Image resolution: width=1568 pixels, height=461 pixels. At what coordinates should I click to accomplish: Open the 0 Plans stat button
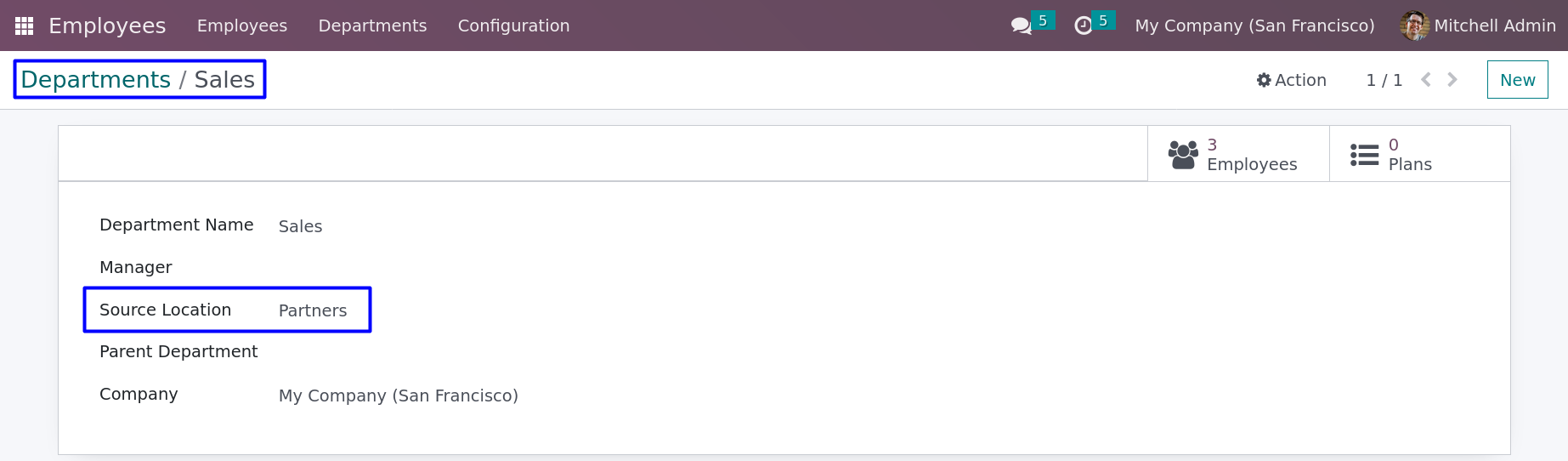coord(1419,154)
